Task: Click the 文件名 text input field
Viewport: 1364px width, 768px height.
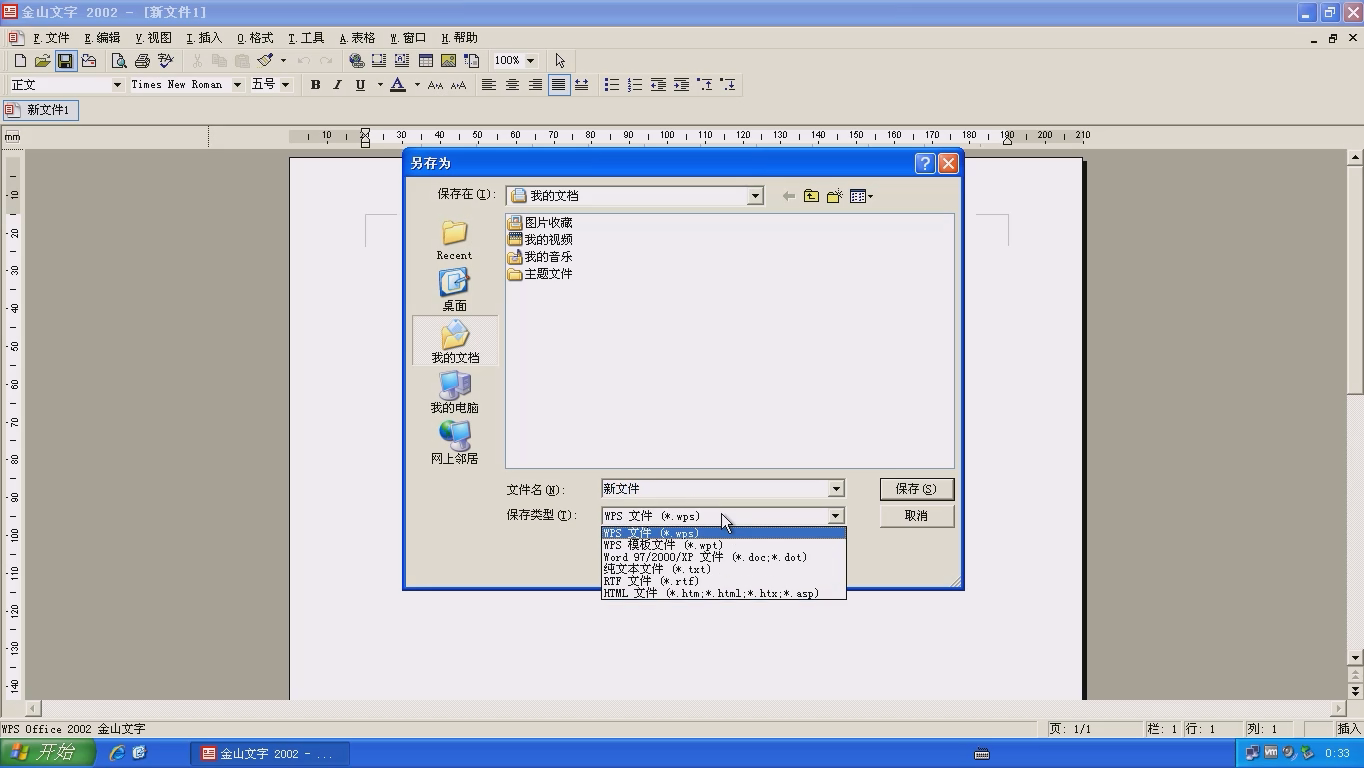Action: pyautogui.click(x=714, y=489)
